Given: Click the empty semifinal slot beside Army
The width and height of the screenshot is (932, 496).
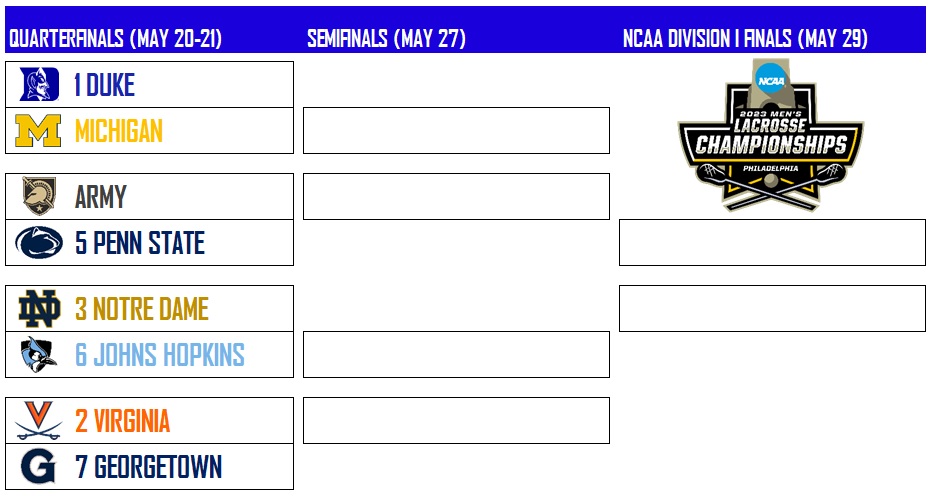Looking at the screenshot, I should [x=456, y=196].
